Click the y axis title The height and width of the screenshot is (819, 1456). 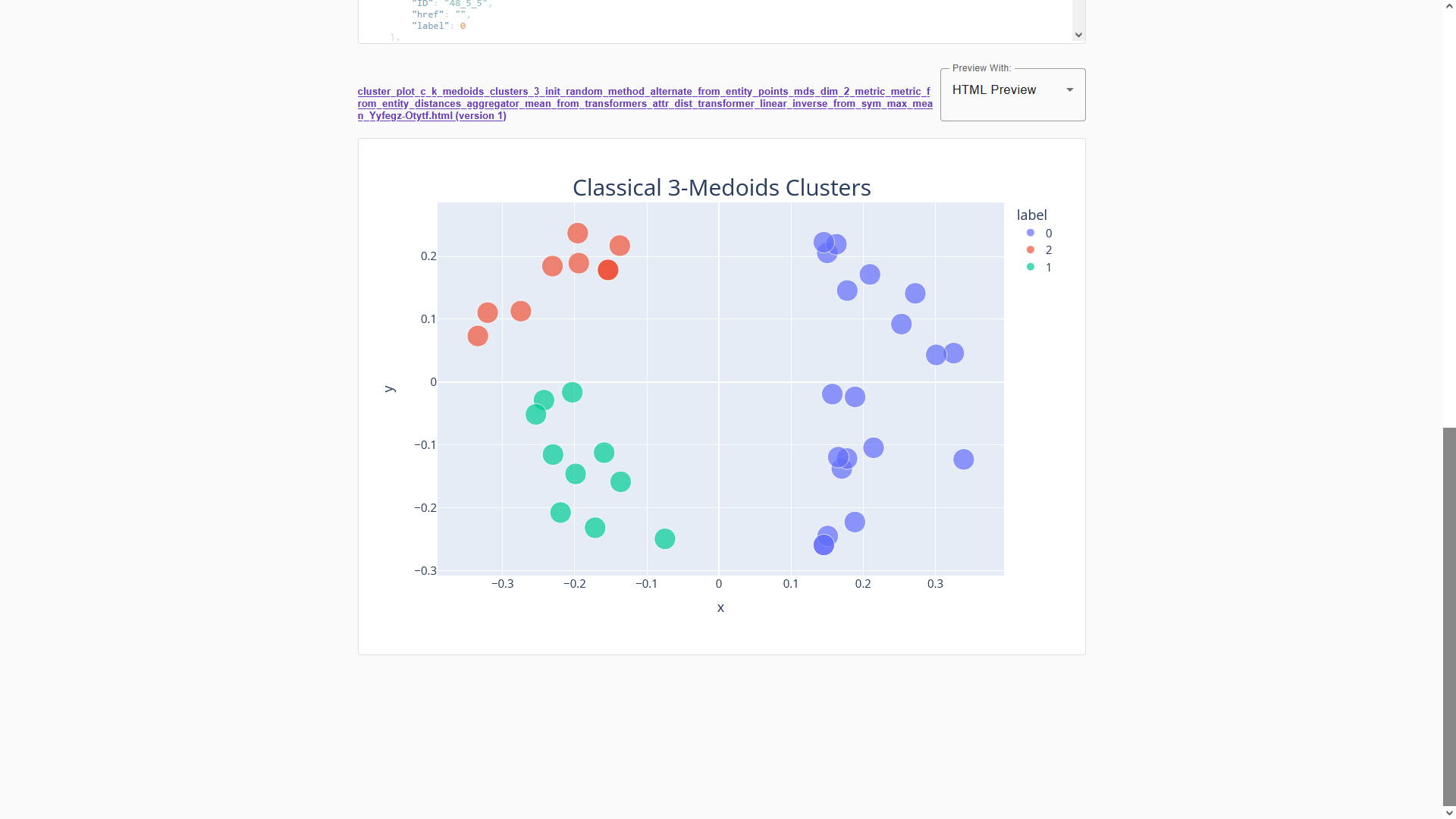(390, 388)
